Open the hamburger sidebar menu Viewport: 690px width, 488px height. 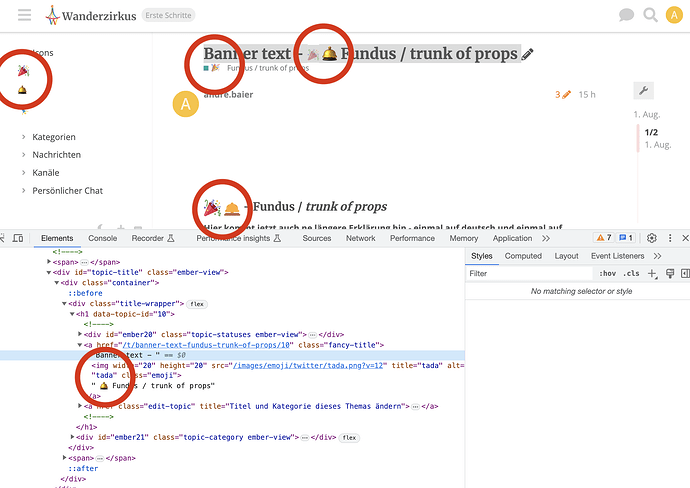24,15
